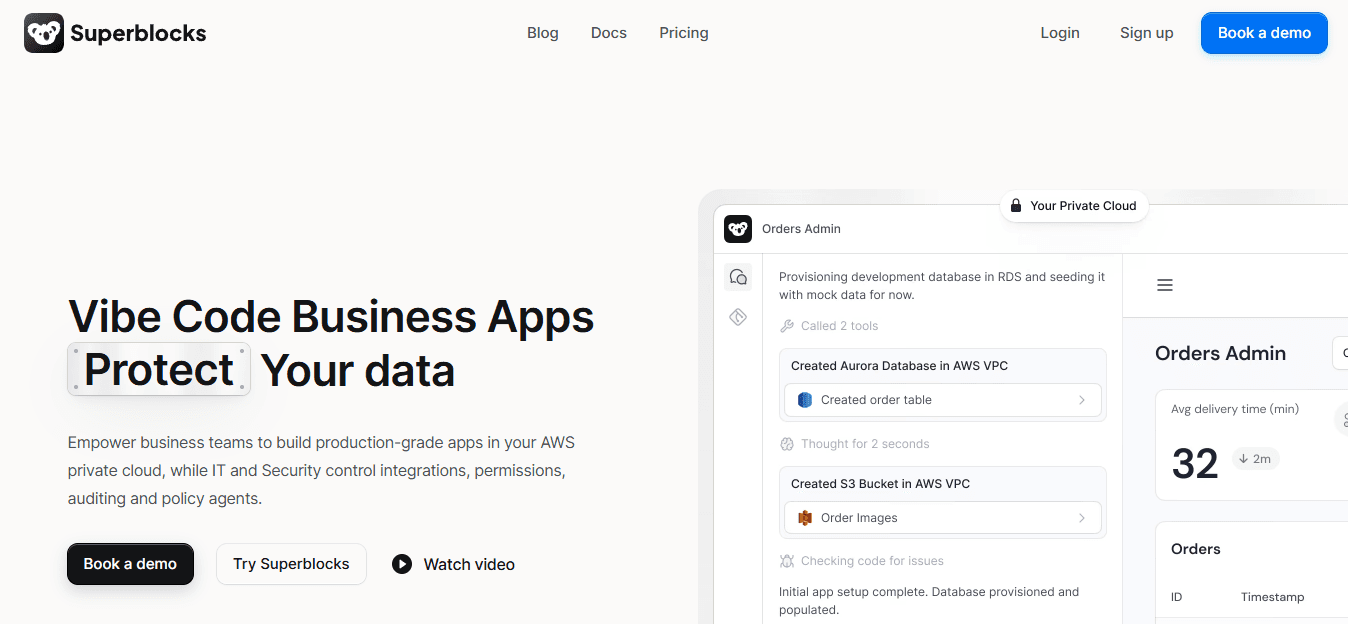Click 'Thought for 2 seconds' text
Viewport: 1348px width, 624px height.
(865, 444)
